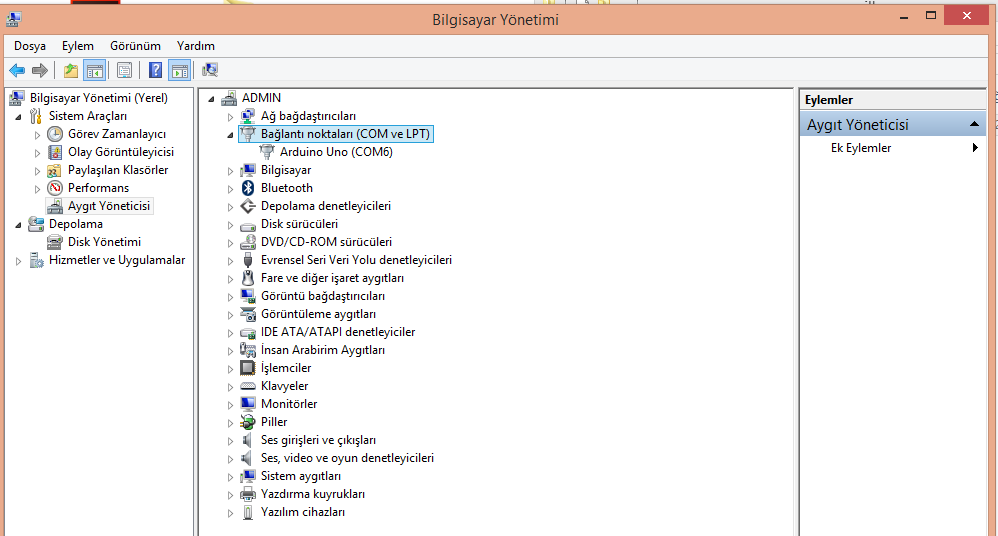Click the Disk Yönetimi icon
The width and height of the screenshot is (998, 536).
click(x=55, y=242)
